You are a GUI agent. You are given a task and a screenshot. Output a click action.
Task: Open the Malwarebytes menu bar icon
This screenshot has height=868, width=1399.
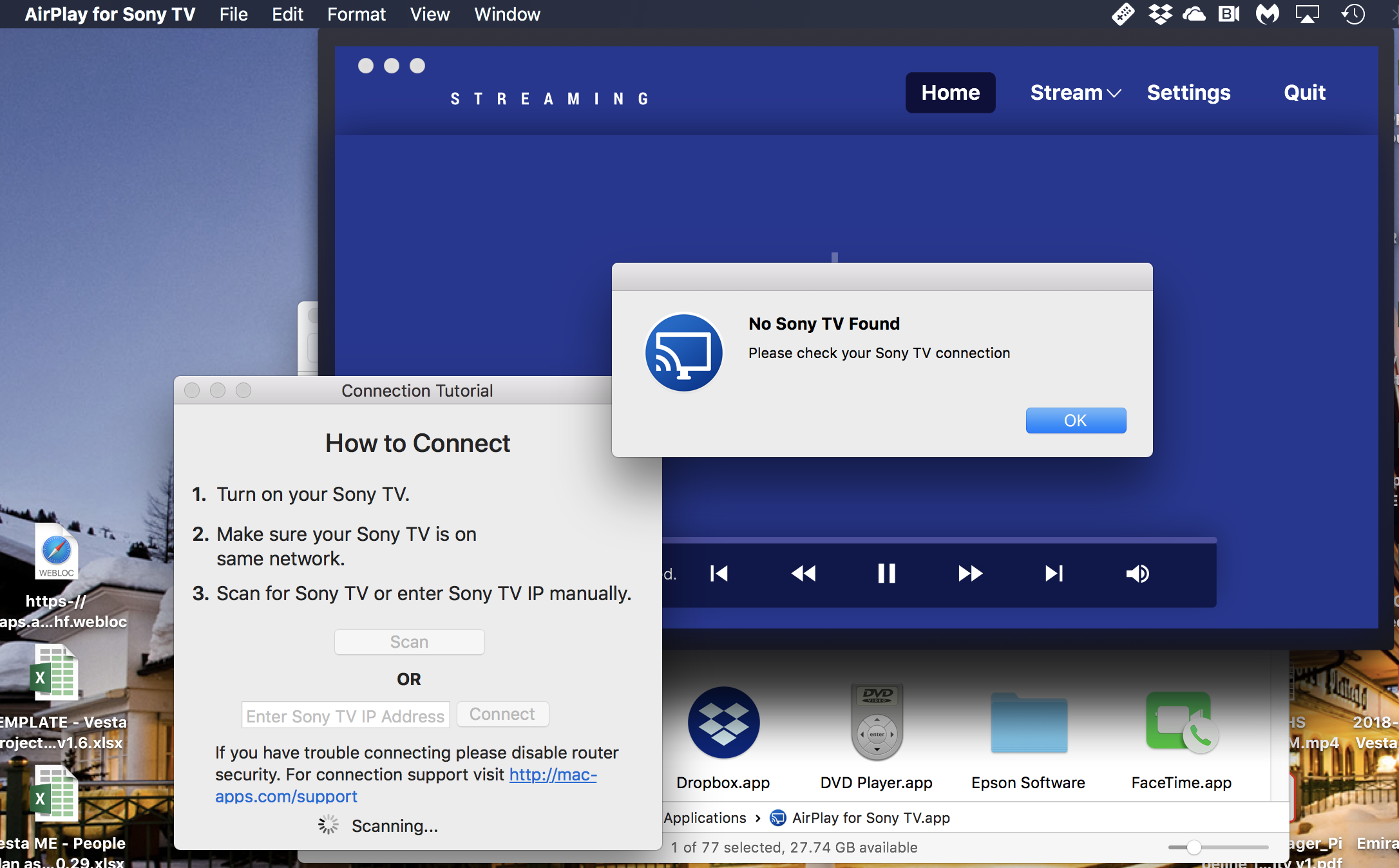coord(1267,14)
